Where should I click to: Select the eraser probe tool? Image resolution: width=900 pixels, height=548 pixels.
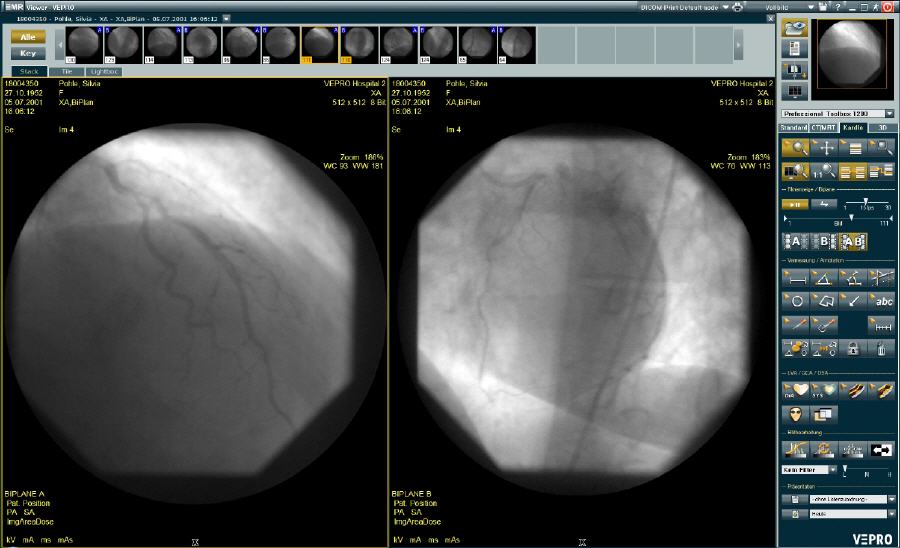coord(824,325)
